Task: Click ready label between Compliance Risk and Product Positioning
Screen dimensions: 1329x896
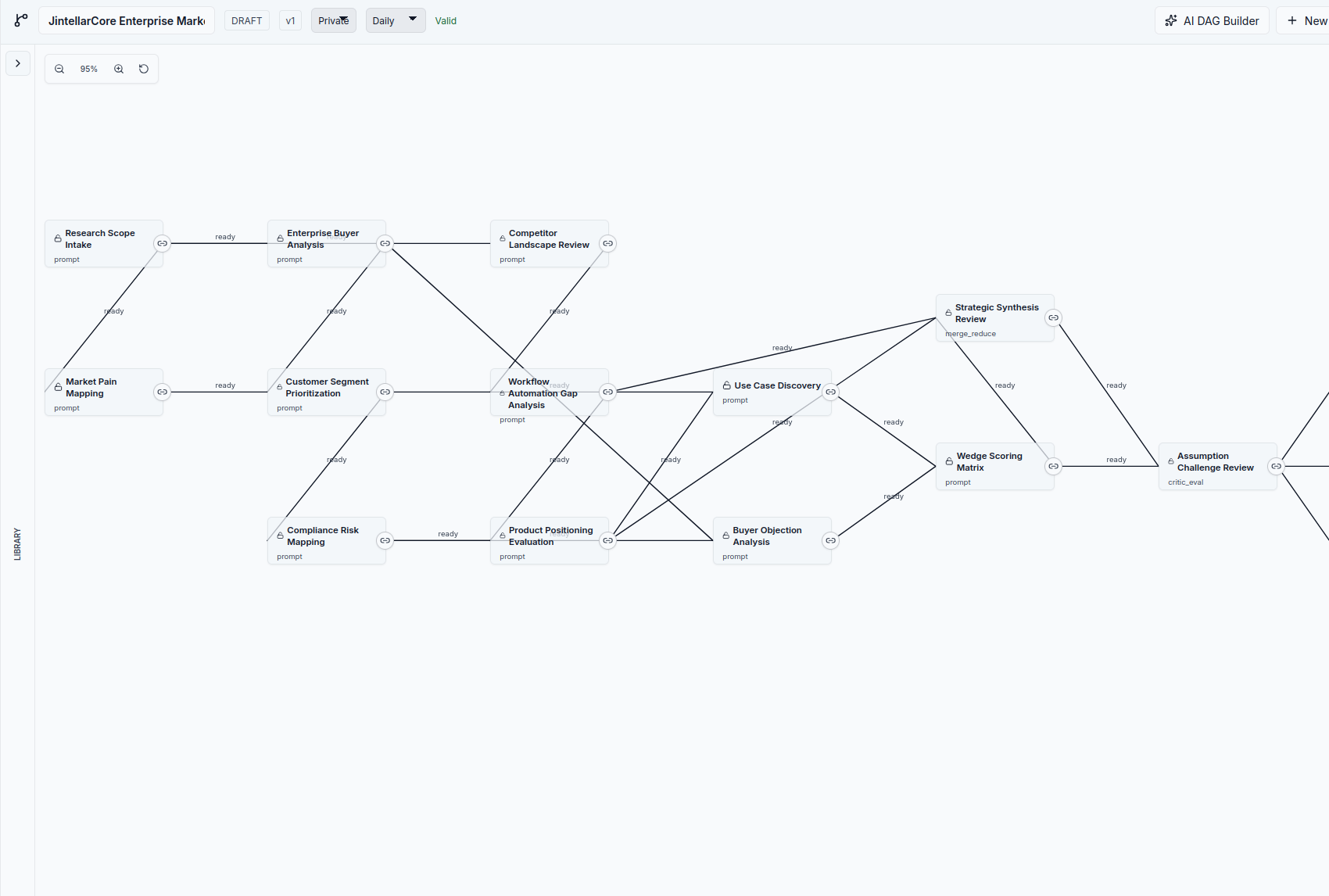Action: coord(448,534)
